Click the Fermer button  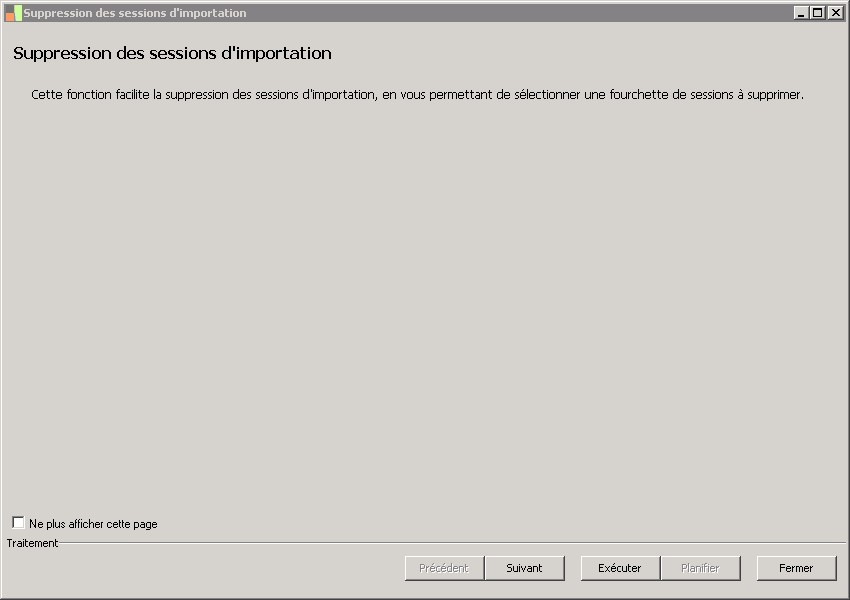click(796, 568)
